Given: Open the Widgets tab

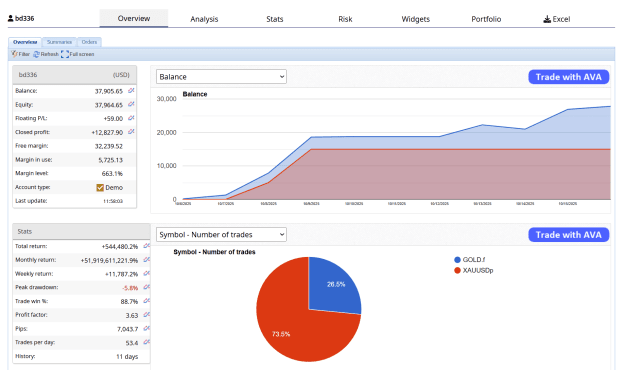Looking at the screenshot, I should tap(415, 19).
